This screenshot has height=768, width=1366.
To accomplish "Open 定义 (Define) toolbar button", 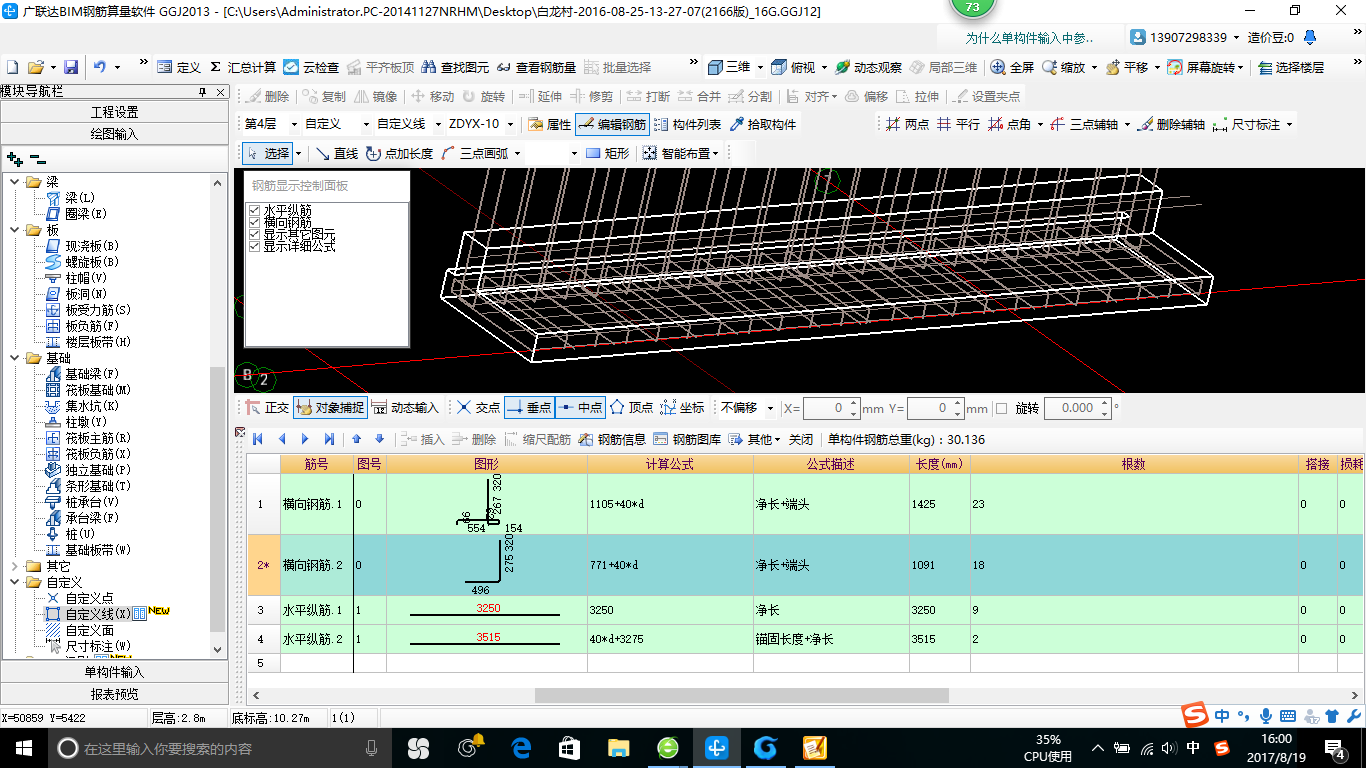I will point(179,67).
